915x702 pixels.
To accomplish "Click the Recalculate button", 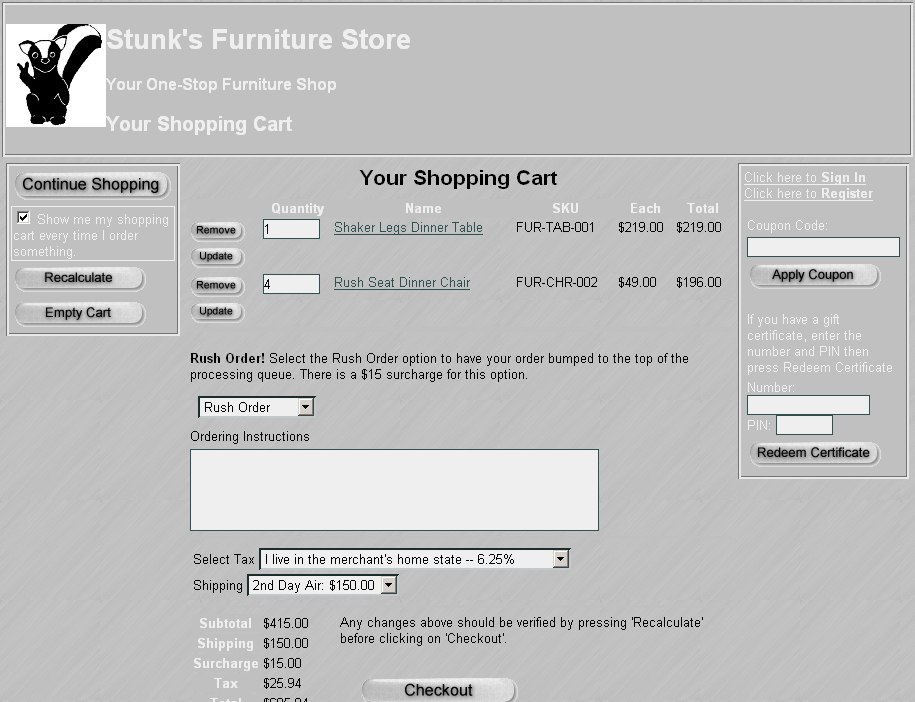I will tap(79, 278).
